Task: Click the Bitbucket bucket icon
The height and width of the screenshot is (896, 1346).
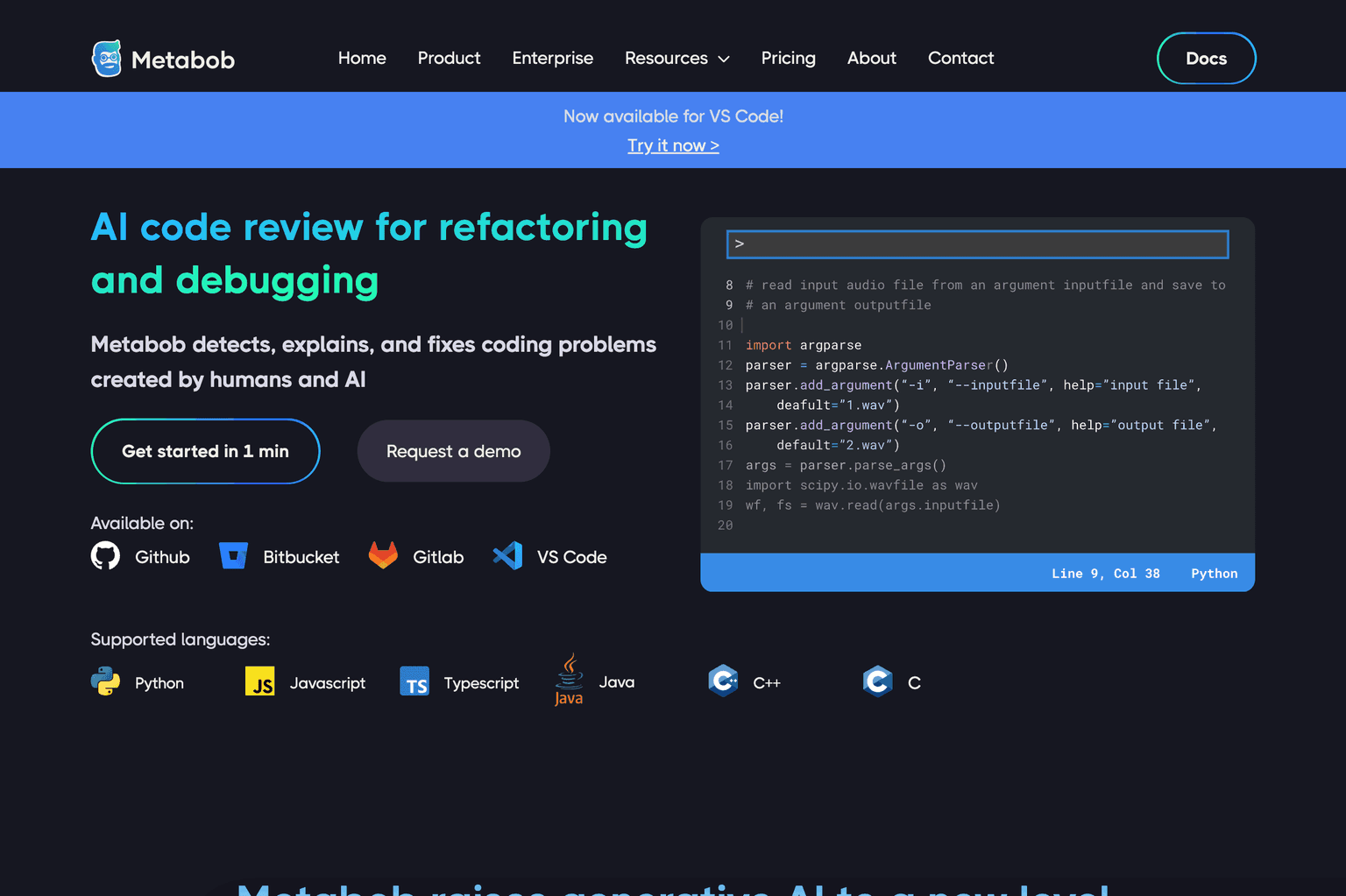Action: tap(233, 555)
